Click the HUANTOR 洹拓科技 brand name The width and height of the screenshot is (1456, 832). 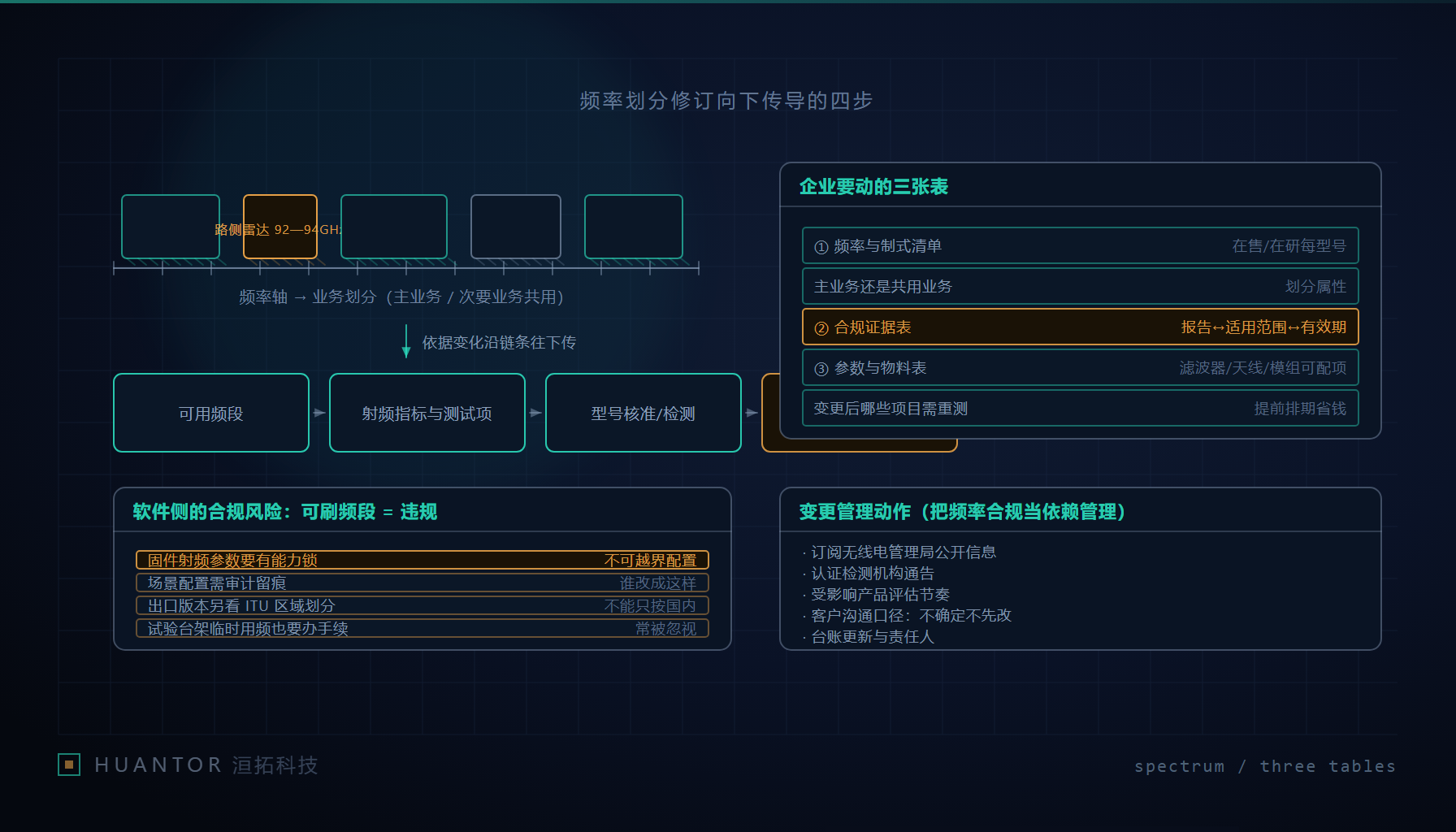[206, 765]
